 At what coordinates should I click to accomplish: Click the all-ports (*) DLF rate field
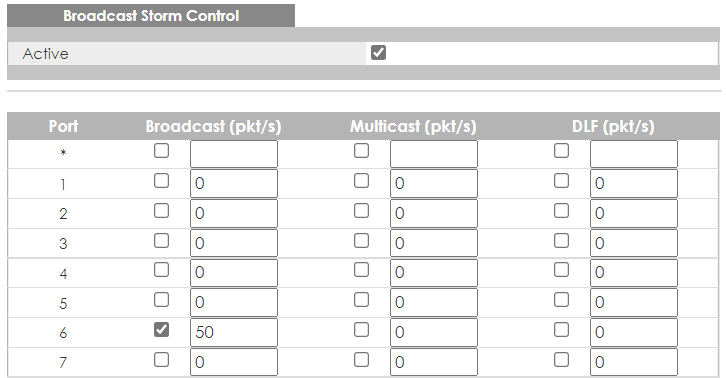coord(634,154)
